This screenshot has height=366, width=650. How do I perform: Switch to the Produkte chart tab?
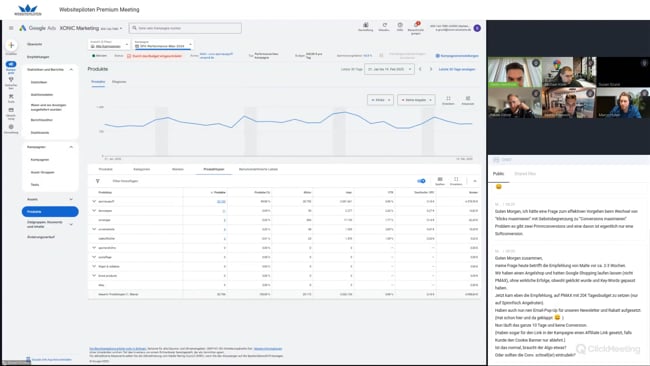pyautogui.click(x=98, y=82)
